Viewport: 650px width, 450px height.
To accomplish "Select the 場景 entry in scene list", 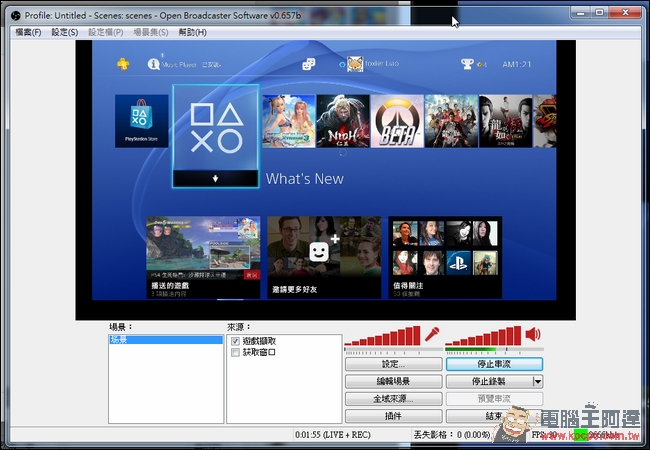I will tap(166, 340).
